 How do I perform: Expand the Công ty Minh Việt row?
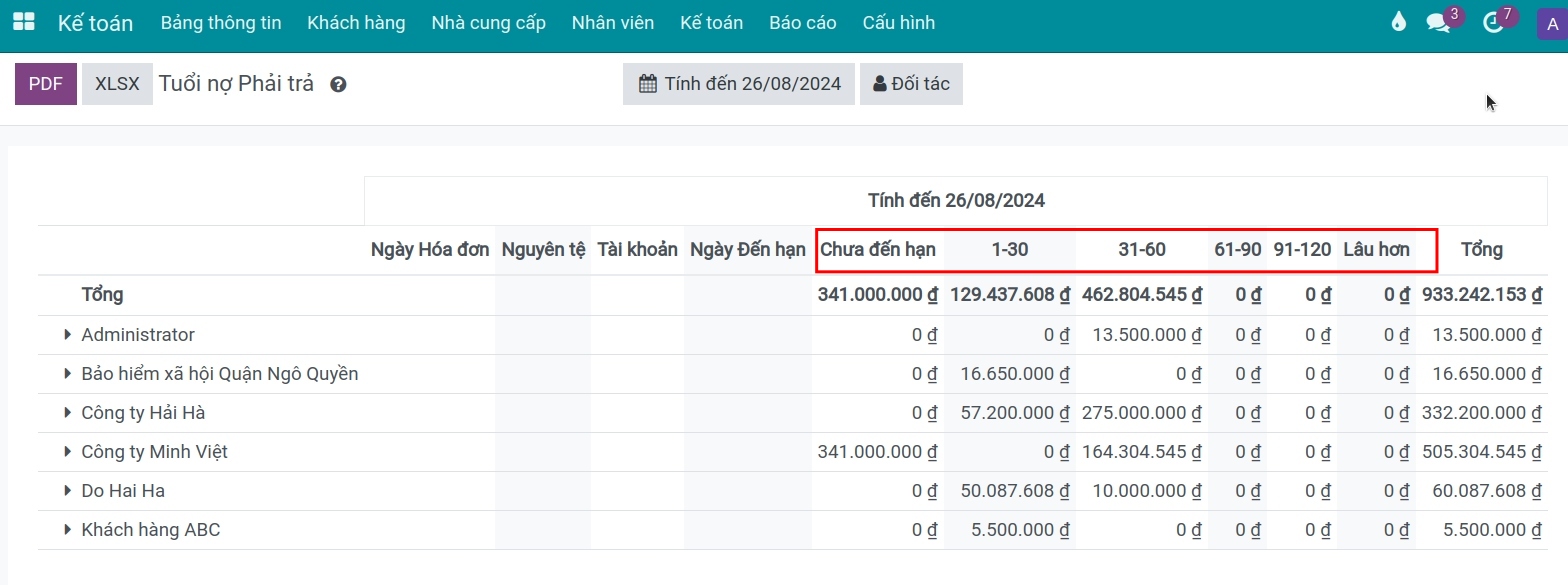[67, 451]
